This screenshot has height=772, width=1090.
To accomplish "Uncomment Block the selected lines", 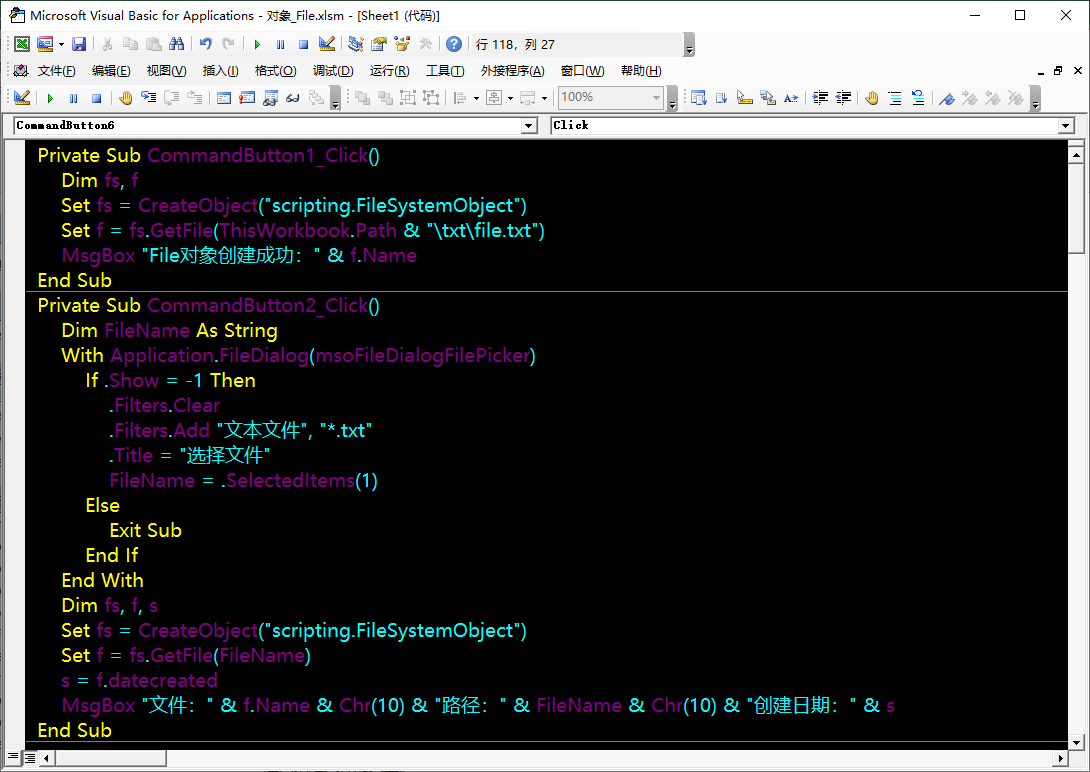I will (918, 98).
